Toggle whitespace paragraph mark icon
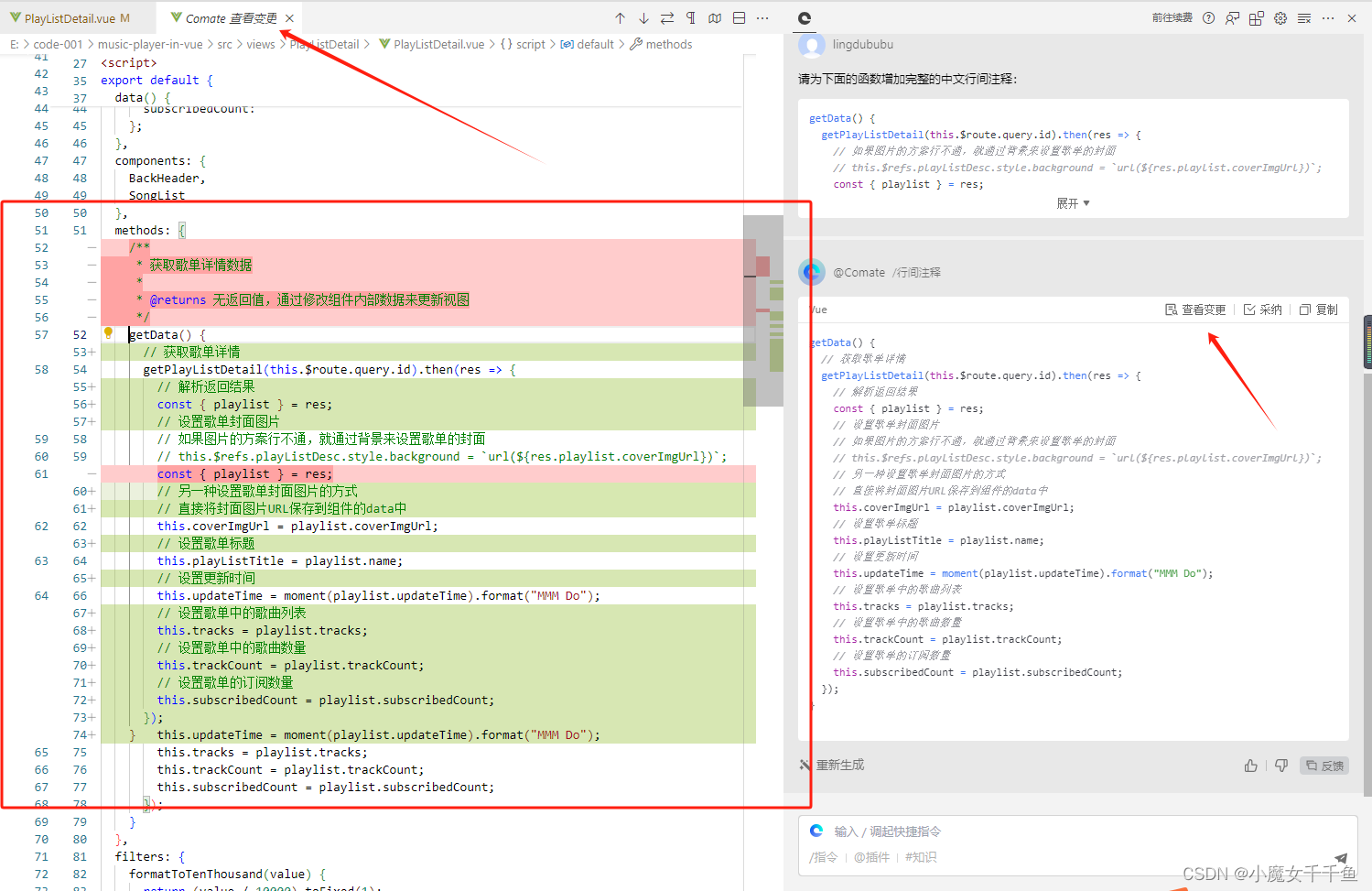This screenshot has height=891, width=1372. (x=691, y=18)
